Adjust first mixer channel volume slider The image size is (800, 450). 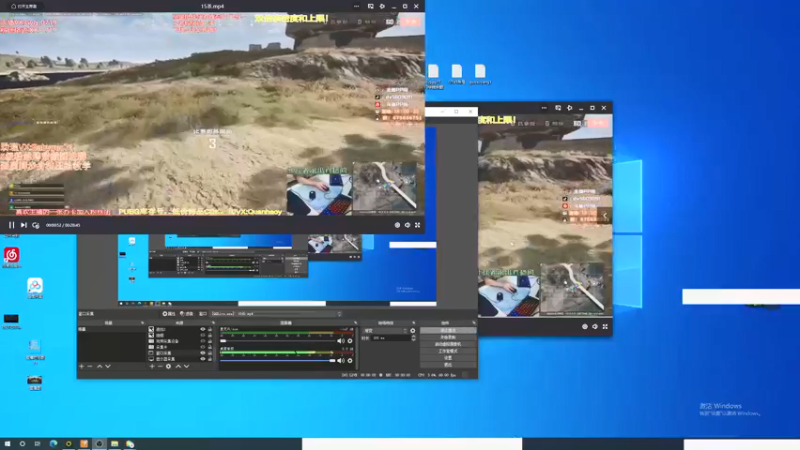[x=278, y=341]
